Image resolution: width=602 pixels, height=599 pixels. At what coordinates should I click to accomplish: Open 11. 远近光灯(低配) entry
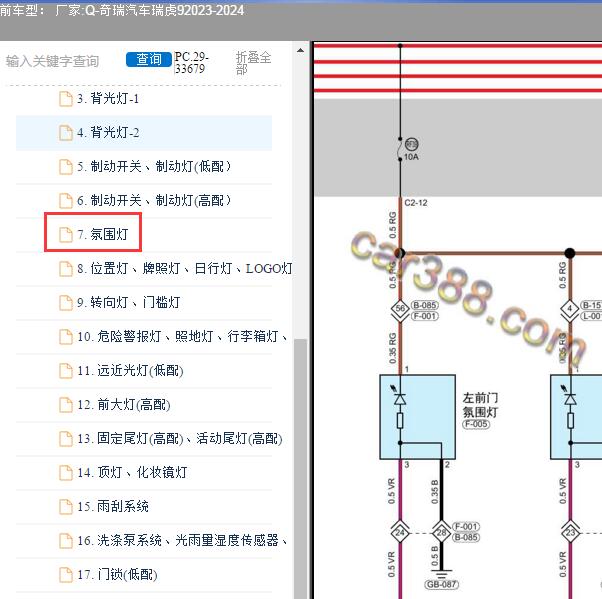click(x=131, y=371)
